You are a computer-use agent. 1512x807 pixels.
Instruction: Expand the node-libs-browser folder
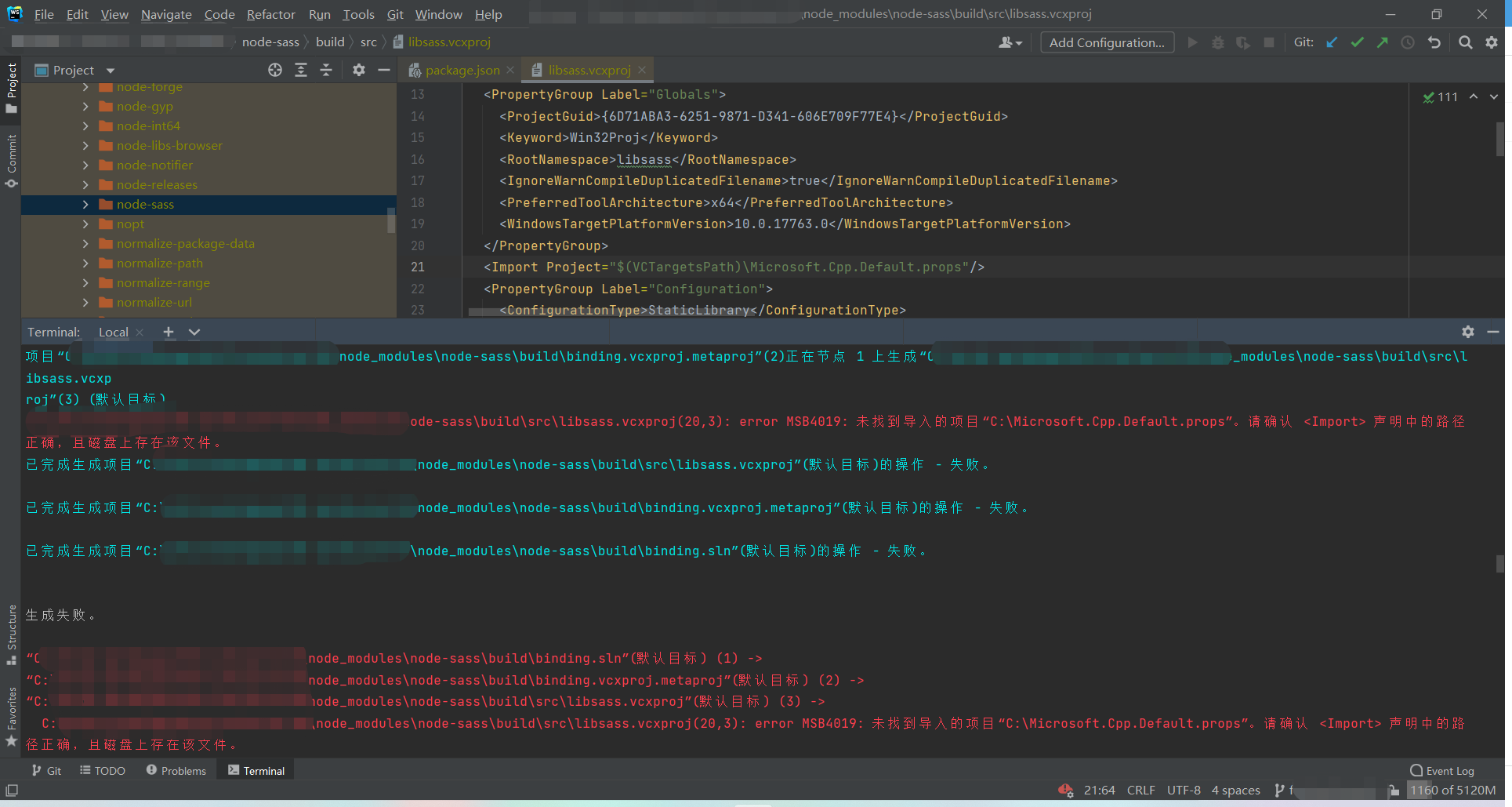tap(85, 146)
